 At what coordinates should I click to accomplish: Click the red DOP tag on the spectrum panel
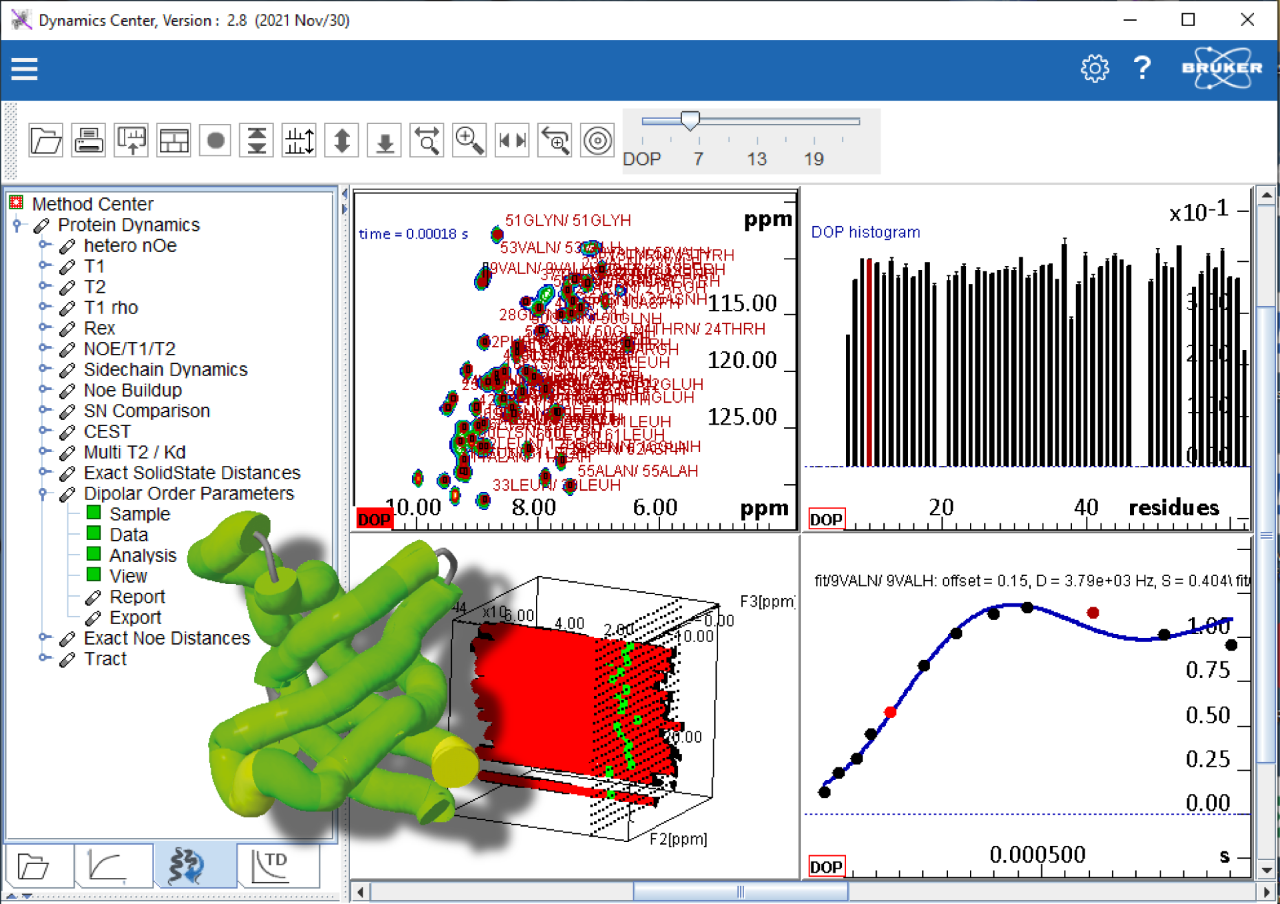tap(375, 518)
